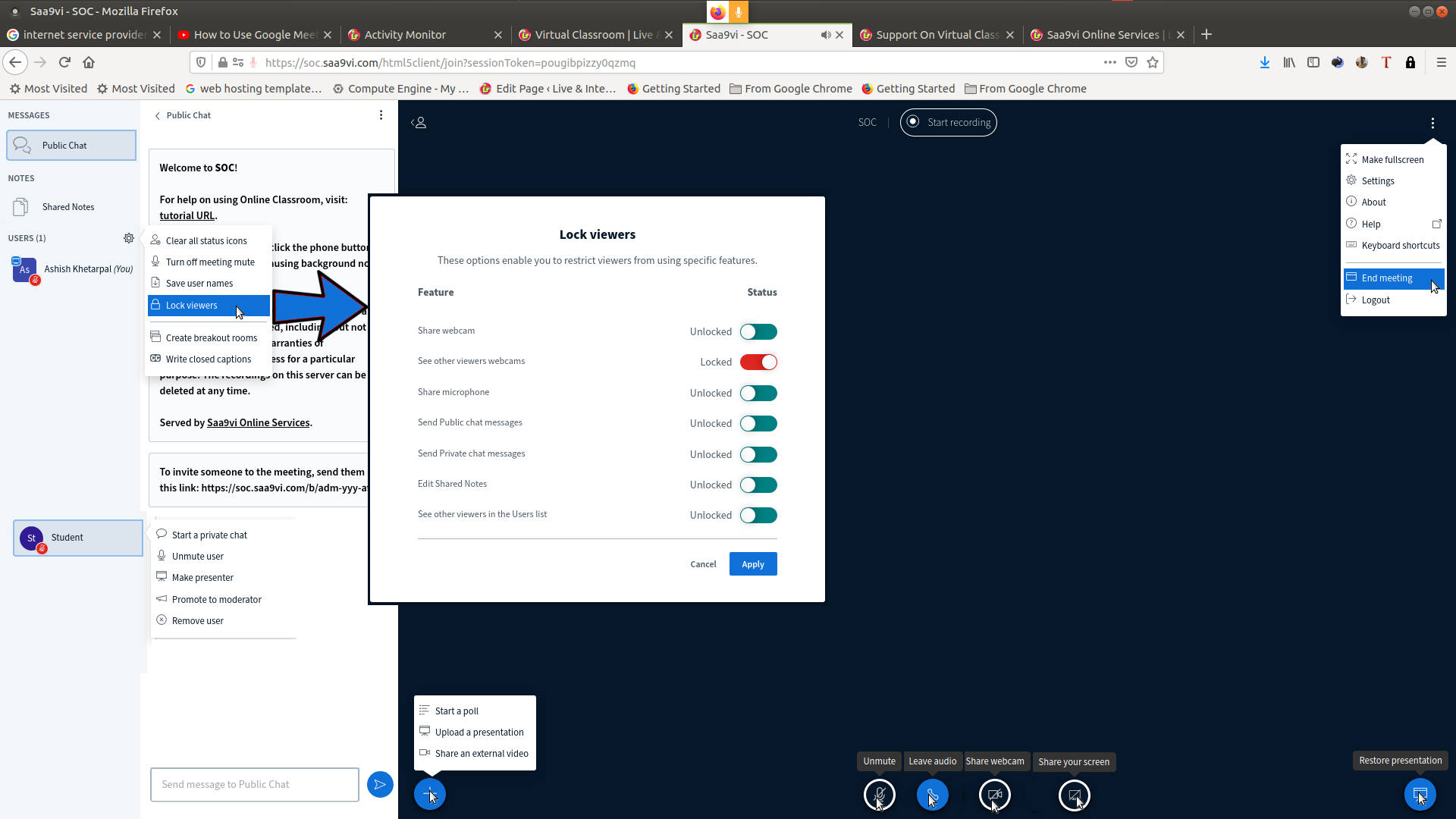The width and height of the screenshot is (1456, 819).
Task: Open Public Chat conversation button
Action: (71, 145)
